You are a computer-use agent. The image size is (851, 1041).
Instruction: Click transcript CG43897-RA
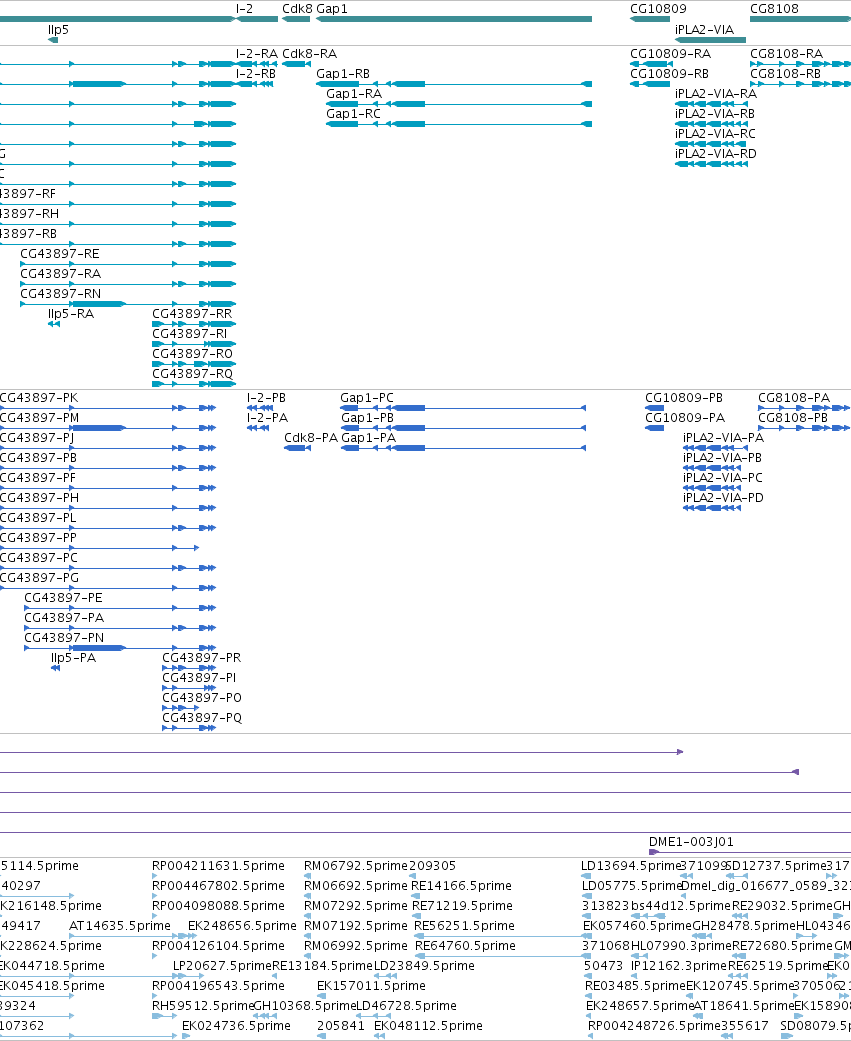point(60,274)
